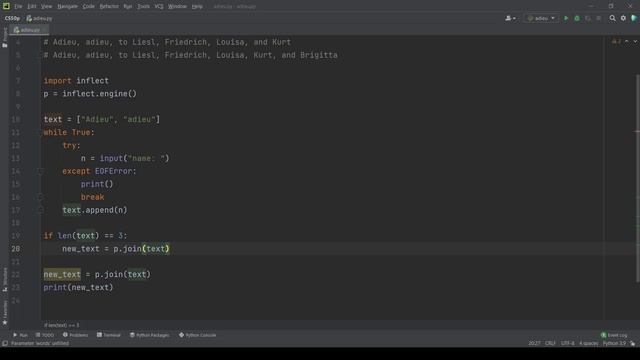
Task: Collapse the except EOFError block fold marker
Action: click(41, 171)
